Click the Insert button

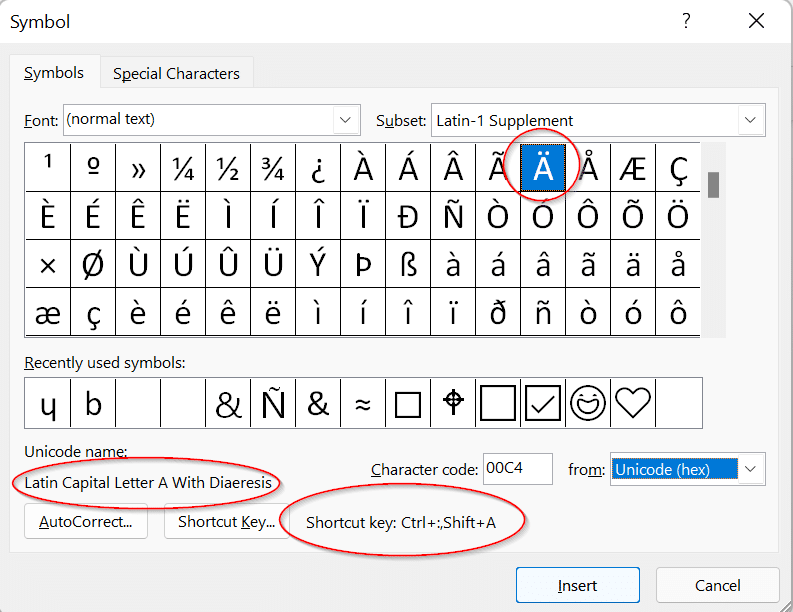click(577, 585)
